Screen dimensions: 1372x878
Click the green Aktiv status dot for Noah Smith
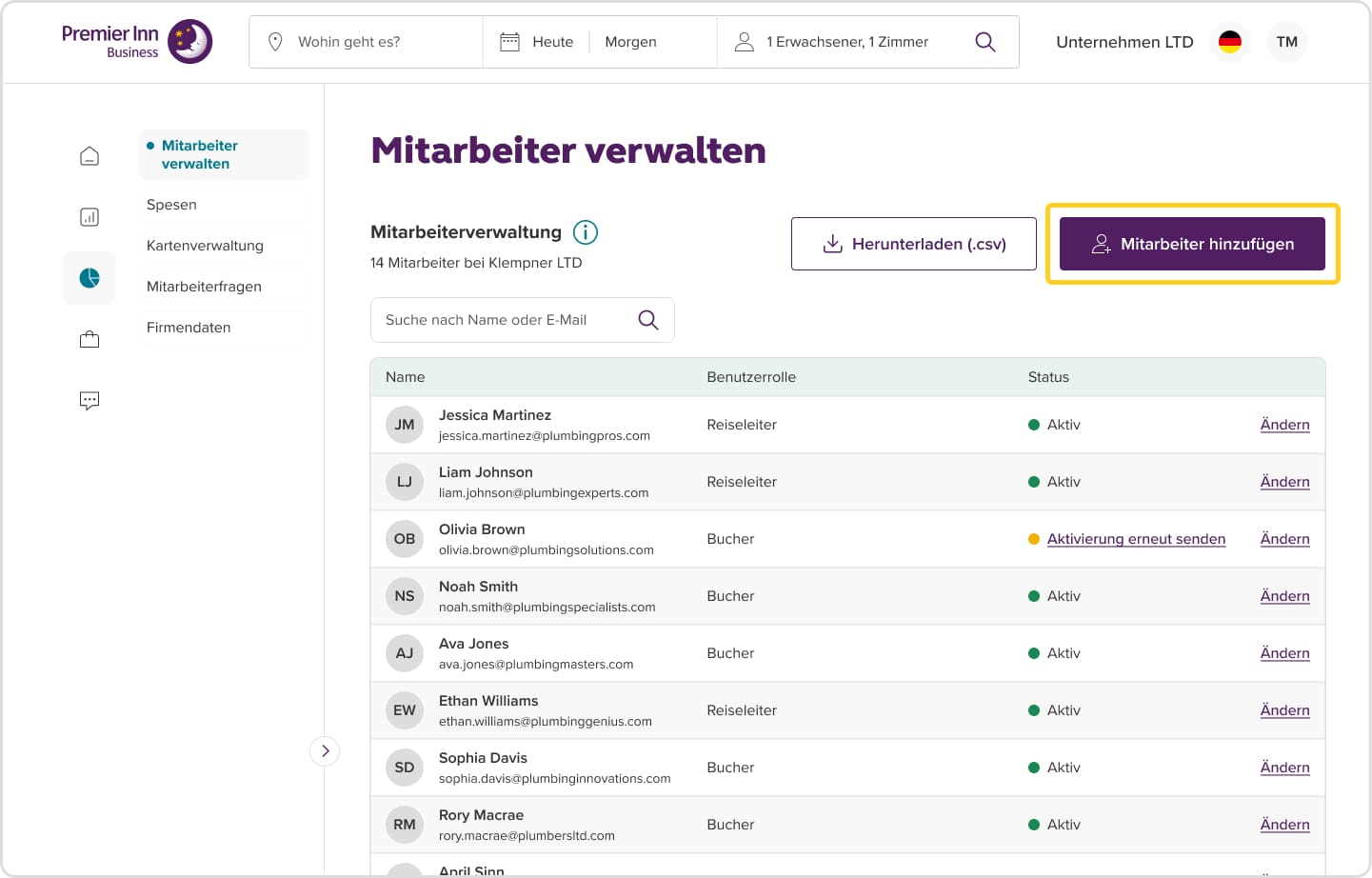tap(1035, 595)
